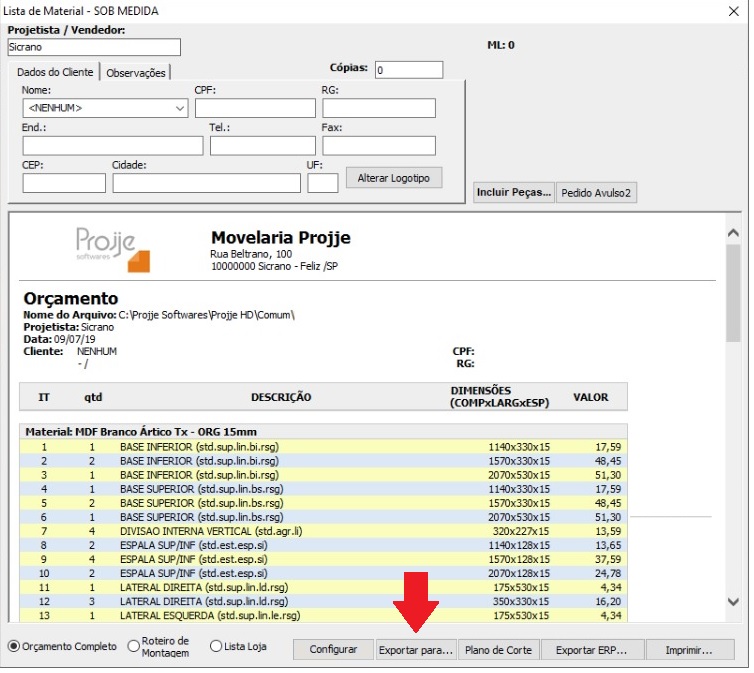Click the Exportar para... button

(415, 650)
